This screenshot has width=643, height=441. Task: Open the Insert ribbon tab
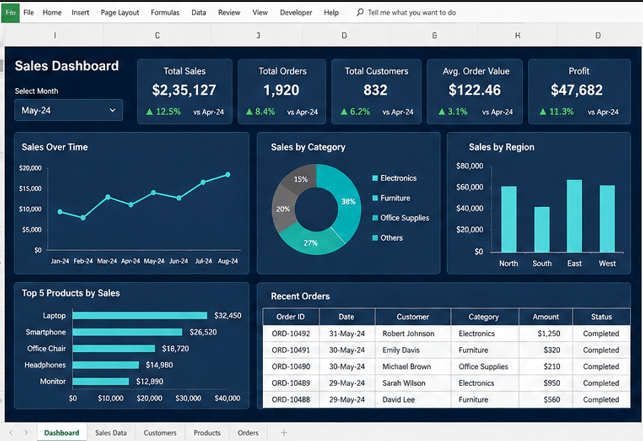(80, 12)
